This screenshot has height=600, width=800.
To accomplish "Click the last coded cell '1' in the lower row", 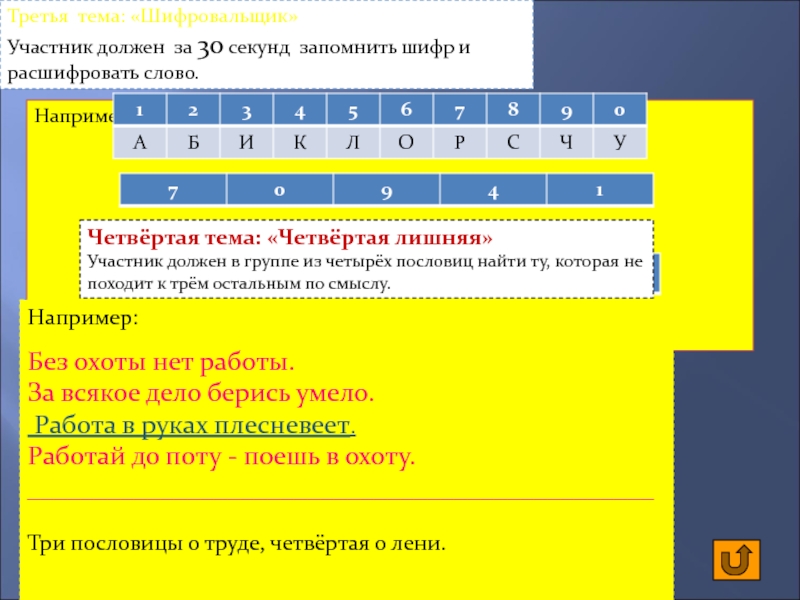I will pyautogui.click(x=599, y=190).
